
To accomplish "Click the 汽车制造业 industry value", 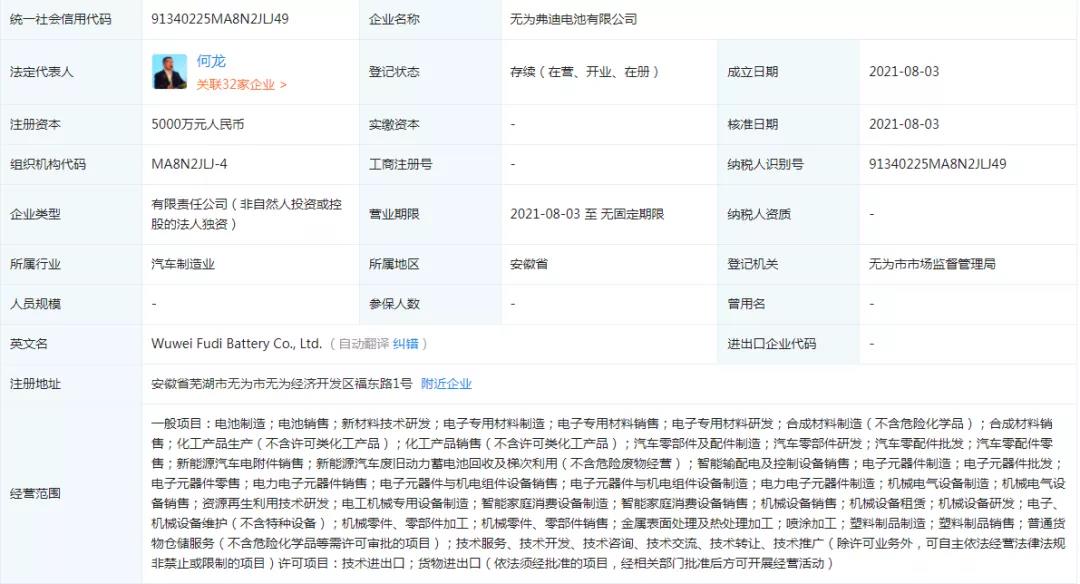I will [x=183, y=264].
